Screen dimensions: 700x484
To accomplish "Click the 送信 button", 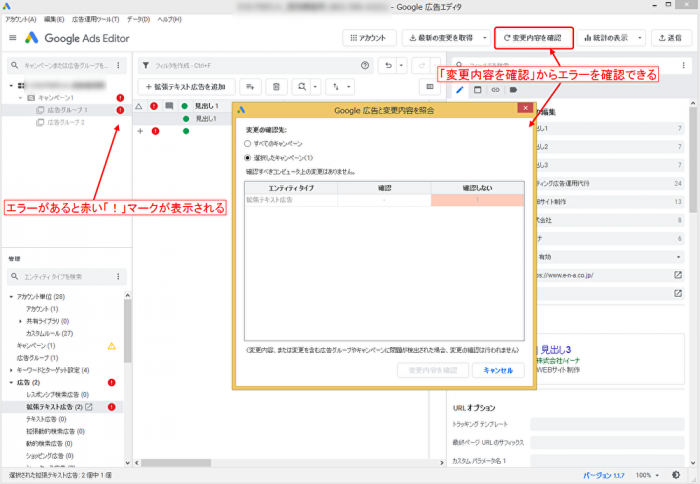I will (671, 38).
